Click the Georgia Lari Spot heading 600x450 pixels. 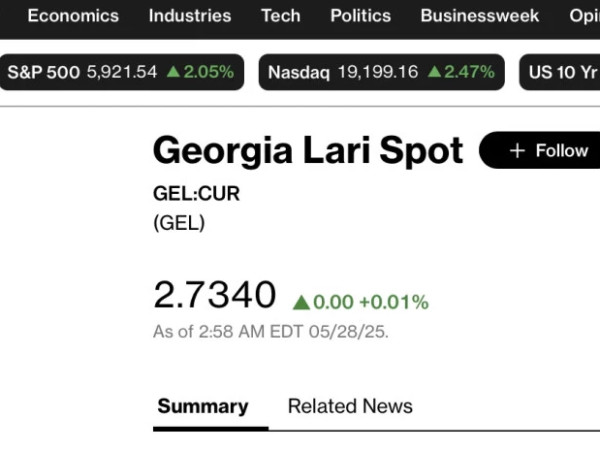click(308, 151)
